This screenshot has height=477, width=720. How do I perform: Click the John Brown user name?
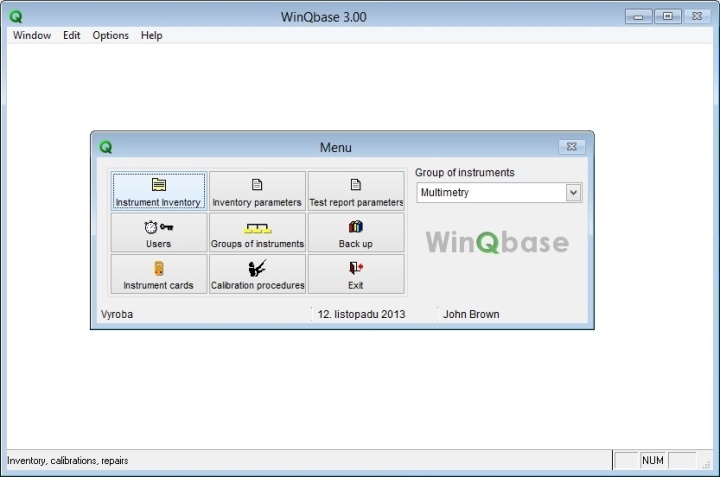tap(471, 314)
